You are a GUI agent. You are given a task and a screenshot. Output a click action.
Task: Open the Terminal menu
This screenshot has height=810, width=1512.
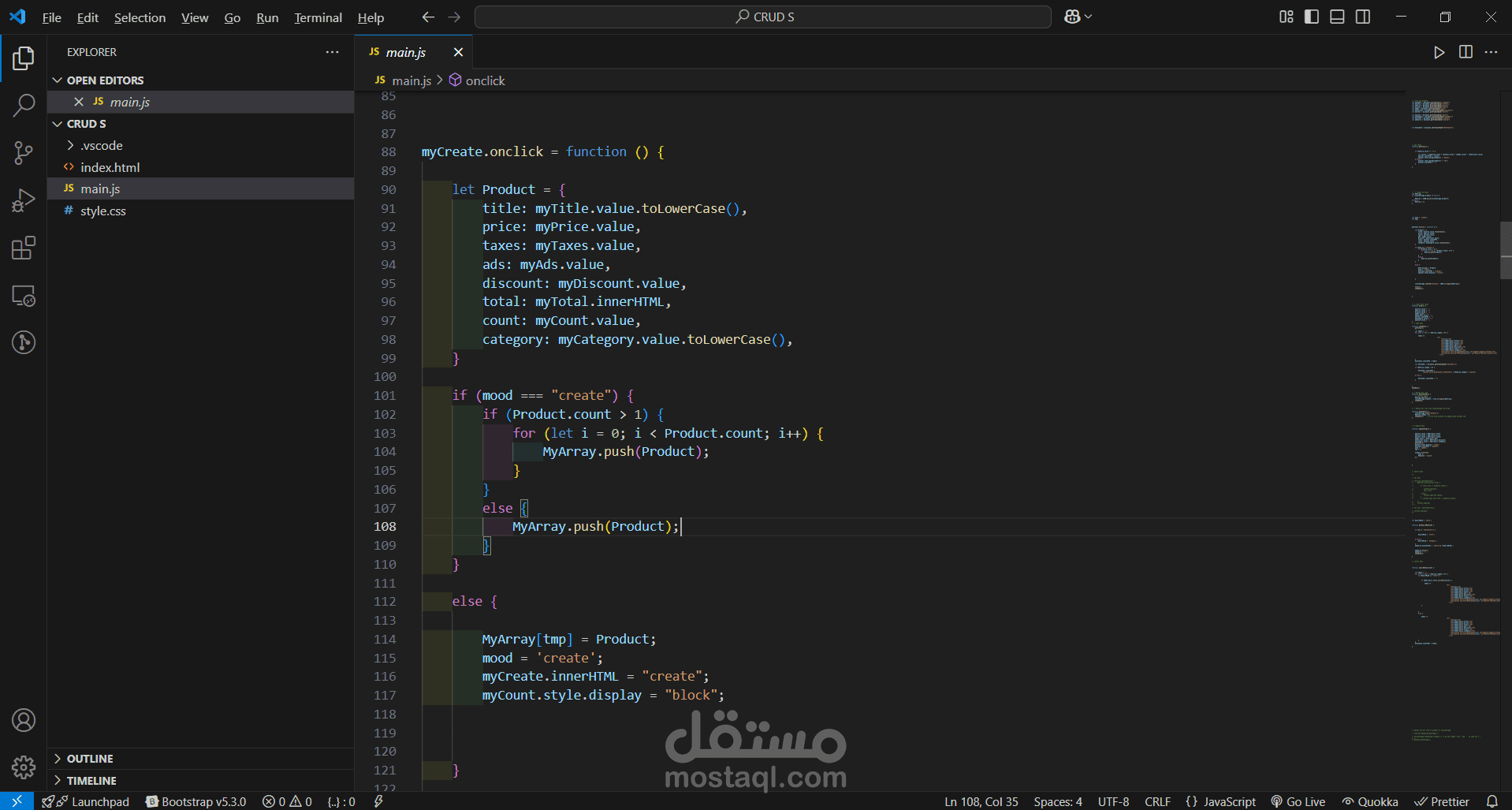(x=318, y=17)
